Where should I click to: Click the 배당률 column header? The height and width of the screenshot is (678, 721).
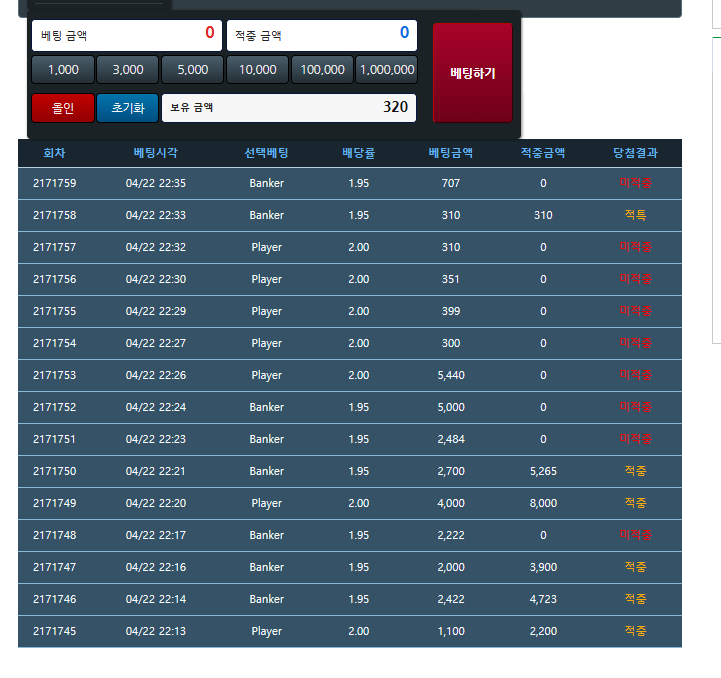pyautogui.click(x=358, y=153)
